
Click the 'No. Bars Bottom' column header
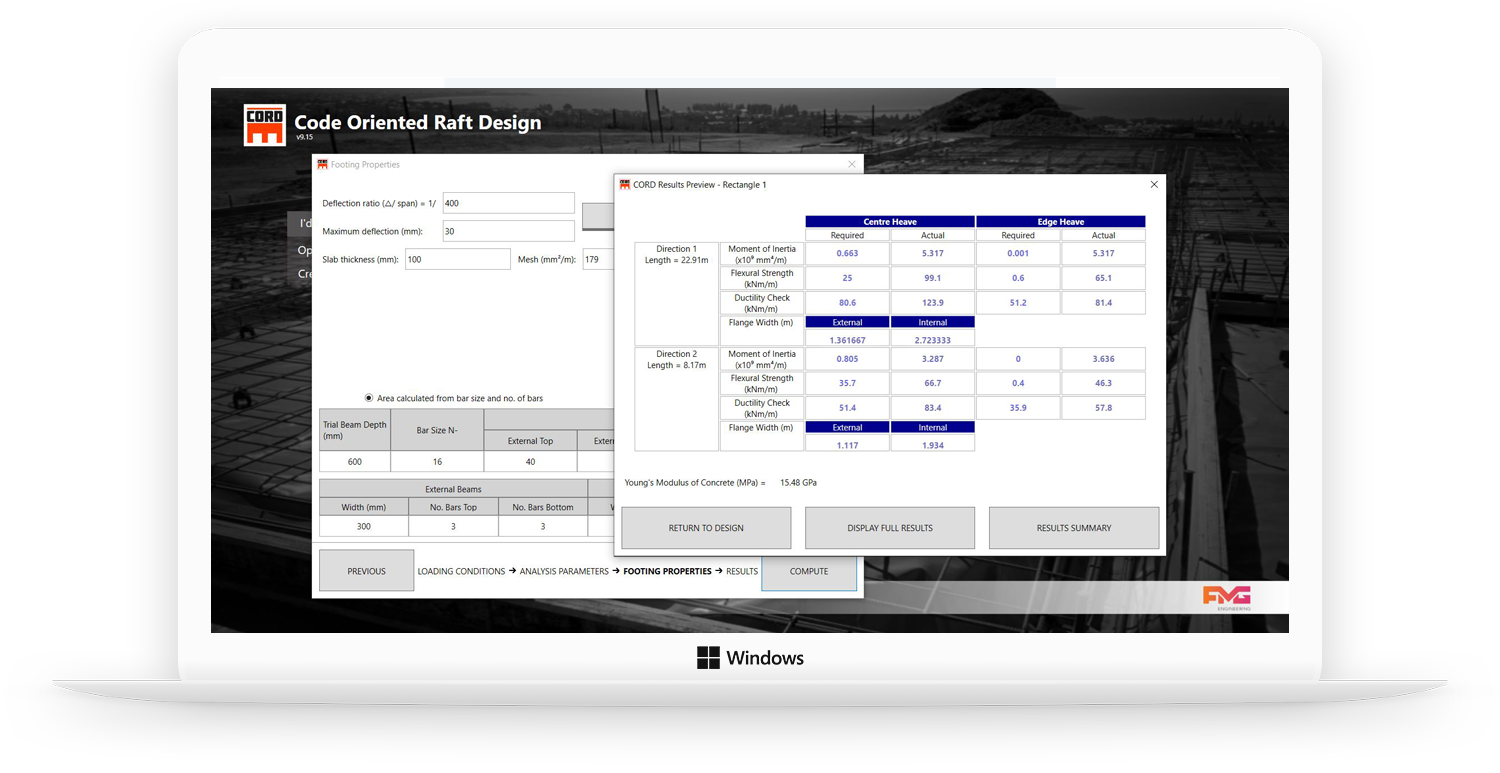click(x=543, y=507)
